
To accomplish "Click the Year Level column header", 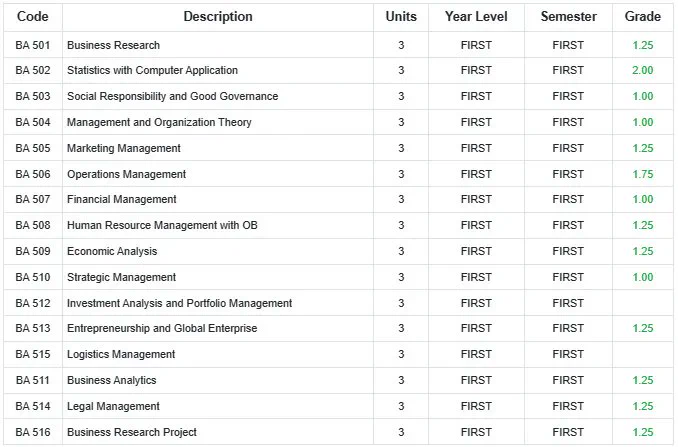I will coord(476,16).
